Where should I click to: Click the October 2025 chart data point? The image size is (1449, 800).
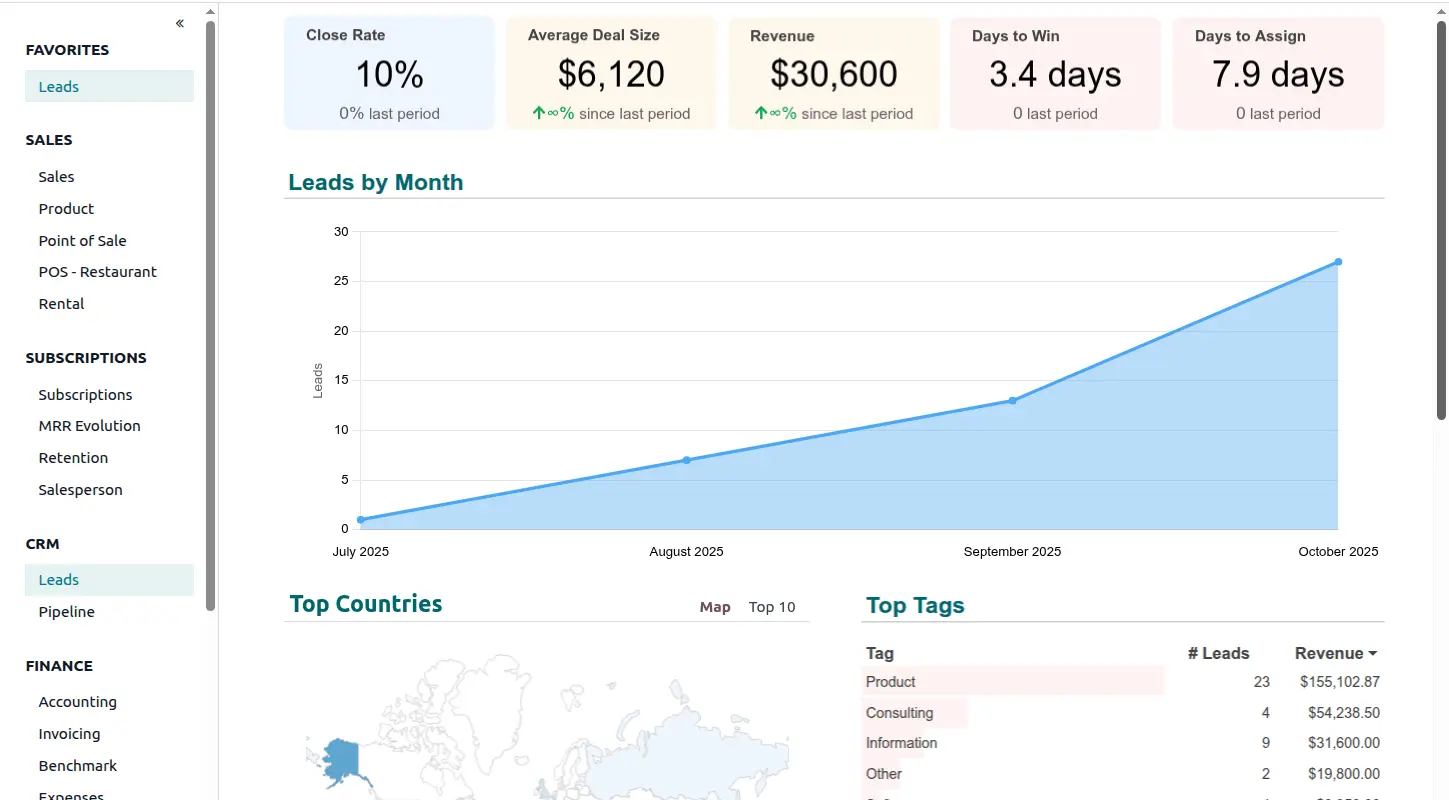1338,262
